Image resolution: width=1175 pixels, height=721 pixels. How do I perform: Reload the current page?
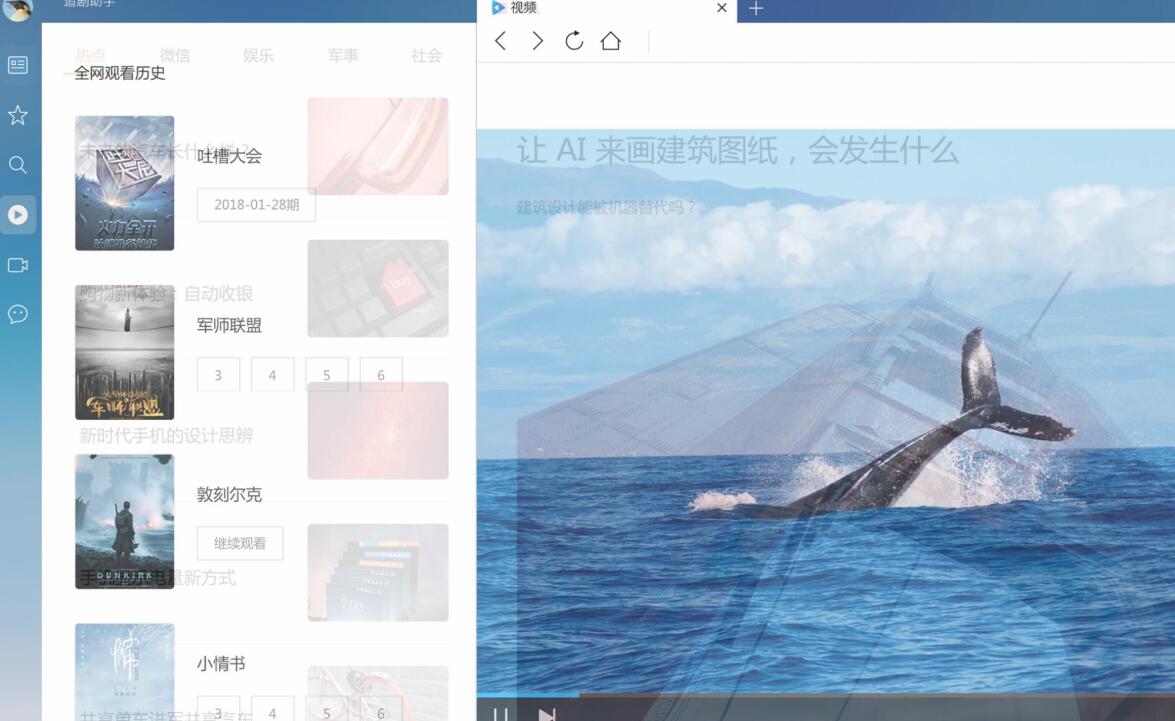point(574,40)
